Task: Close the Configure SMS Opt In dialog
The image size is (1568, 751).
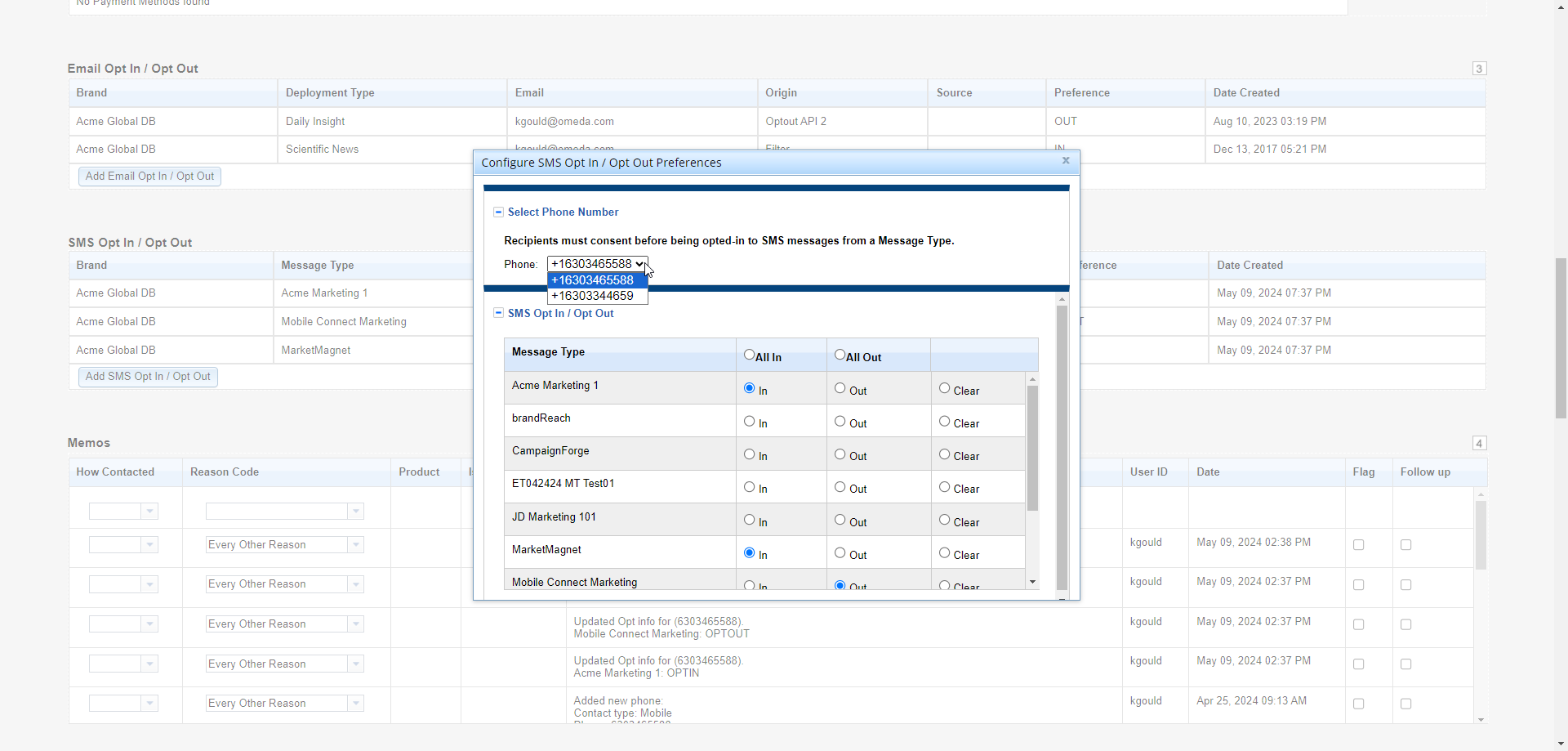Action: click(x=1065, y=161)
